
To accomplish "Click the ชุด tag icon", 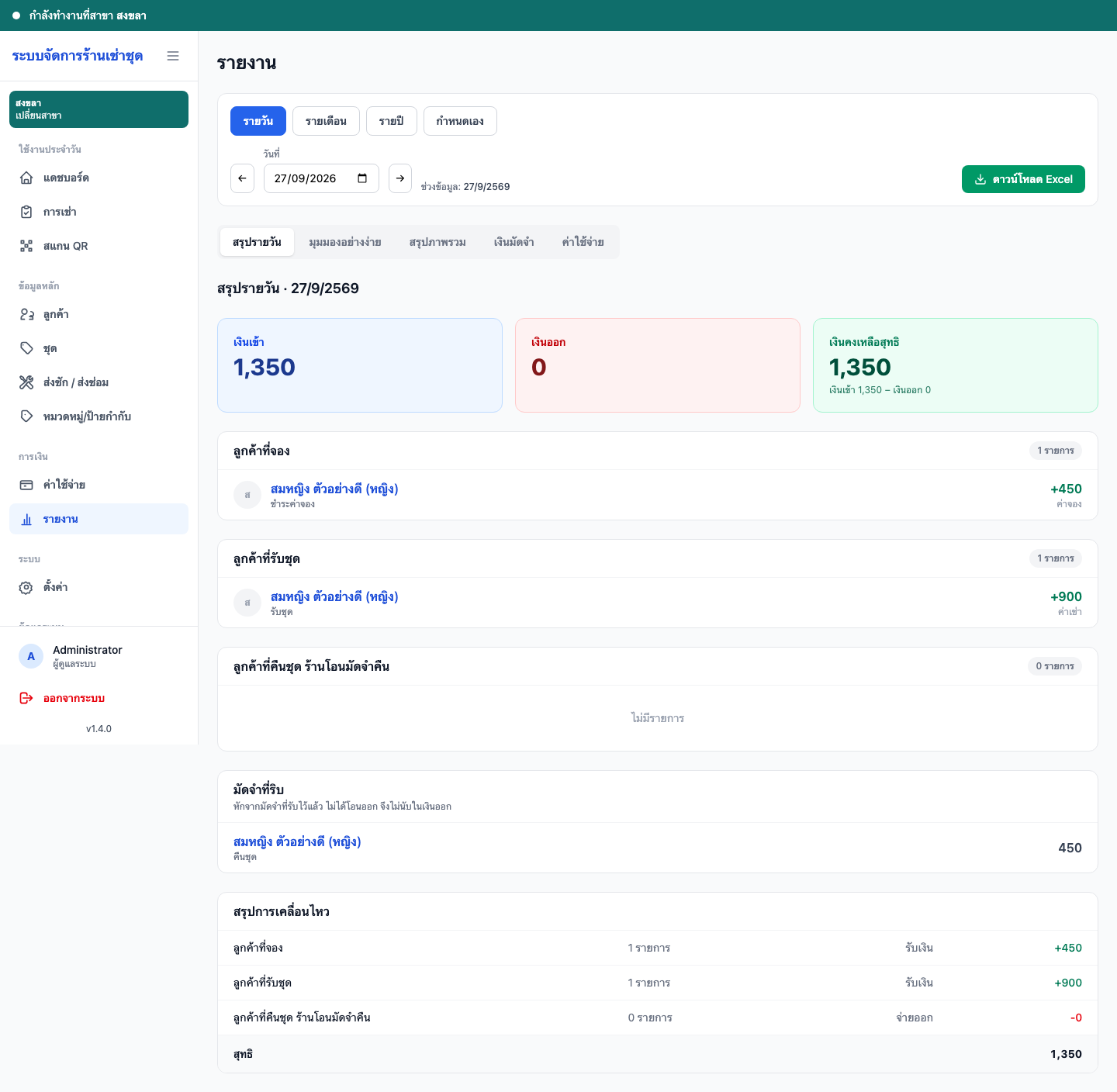I will pos(26,348).
